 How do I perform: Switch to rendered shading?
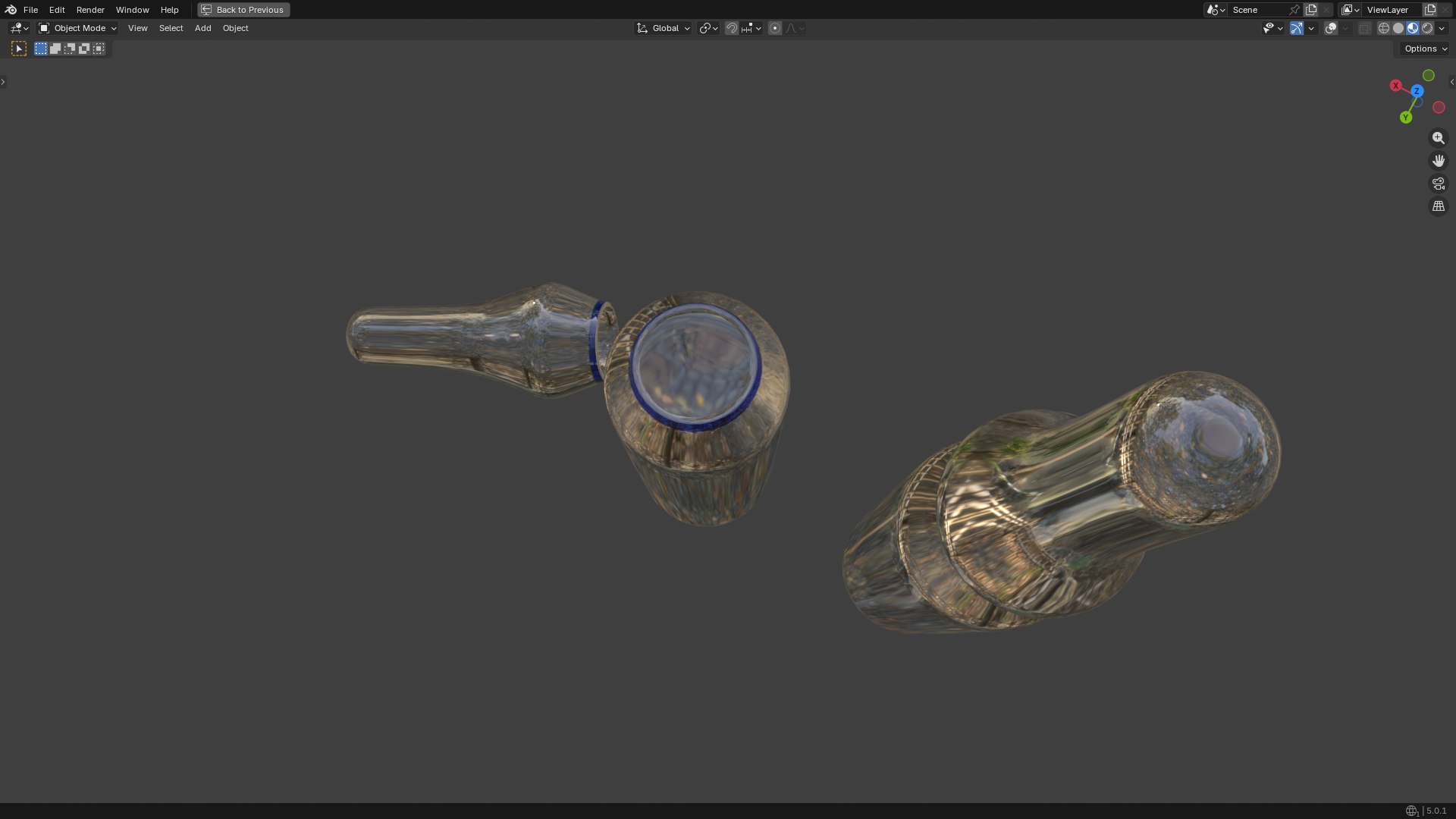point(1426,28)
